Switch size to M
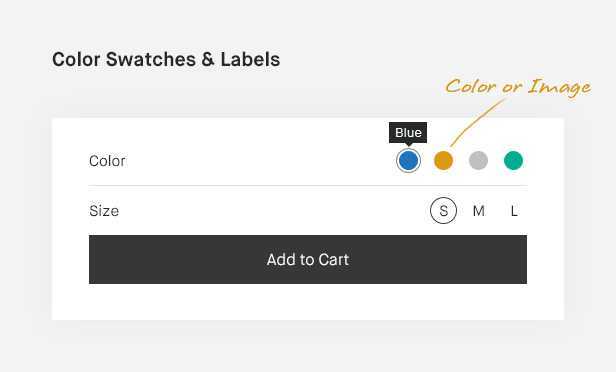This screenshot has width=616, height=372. pyautogui.click(x=478, y=211)
